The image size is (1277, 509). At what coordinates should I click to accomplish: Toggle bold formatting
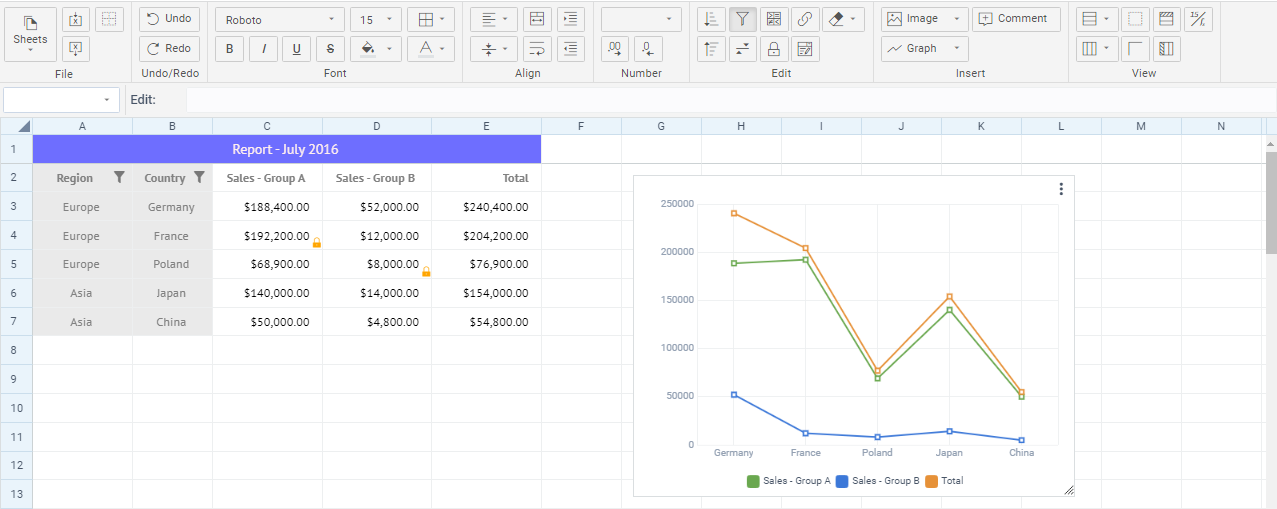point(230,49)
